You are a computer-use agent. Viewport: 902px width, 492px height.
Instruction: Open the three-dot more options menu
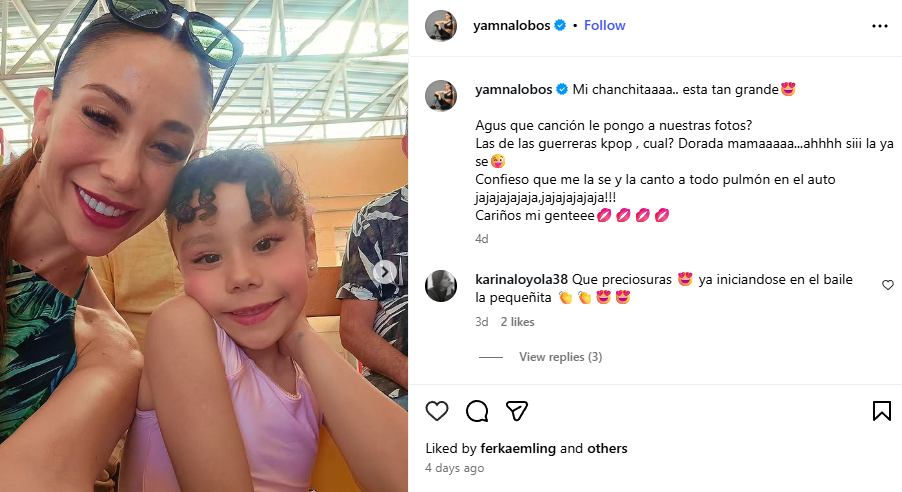(880, 26)
